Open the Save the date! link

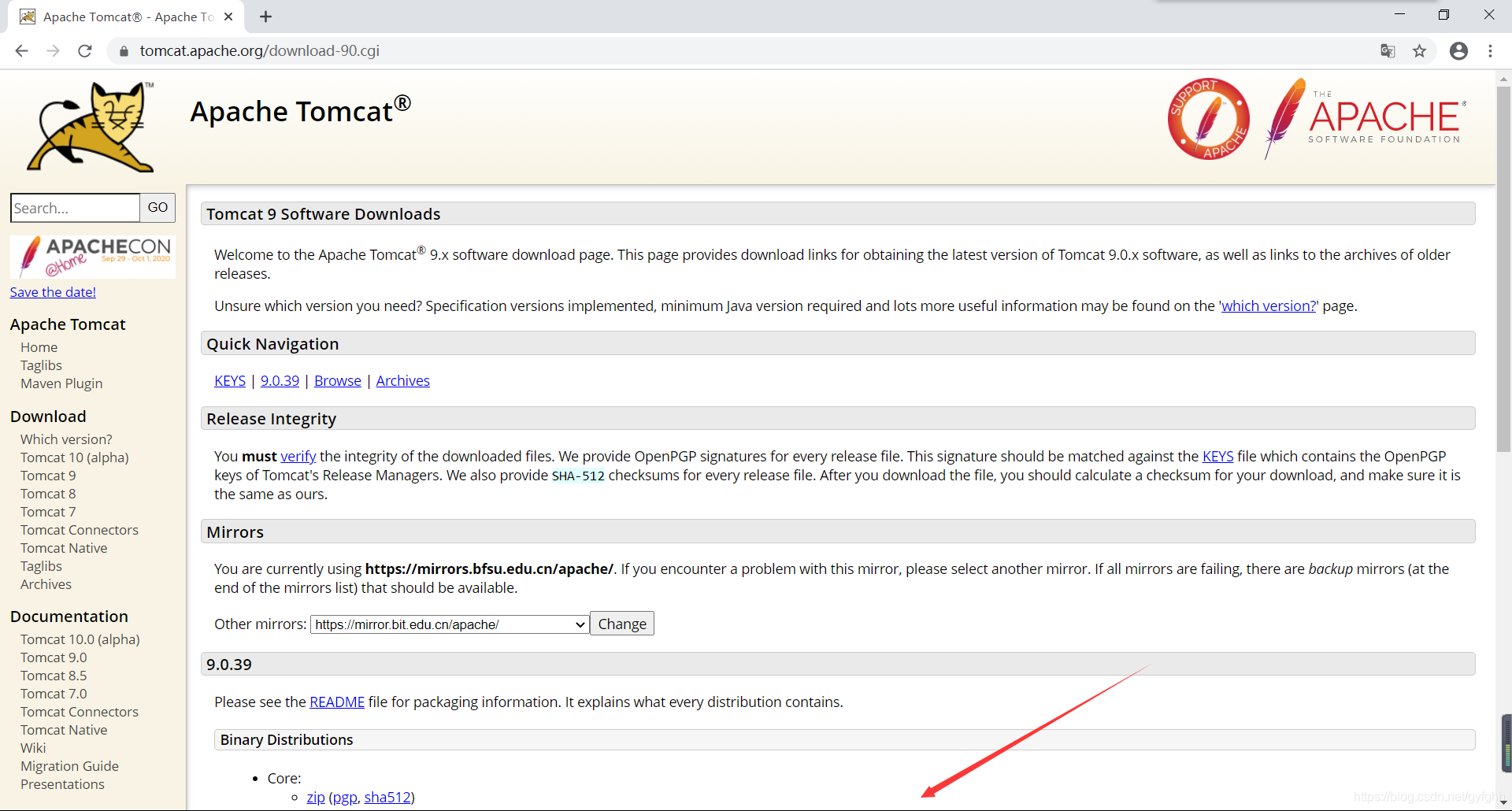click(53, 292)
